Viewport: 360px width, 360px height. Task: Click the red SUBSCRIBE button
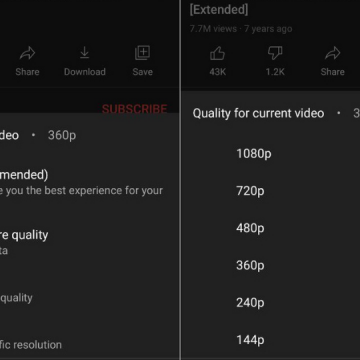tap(134, 109)
